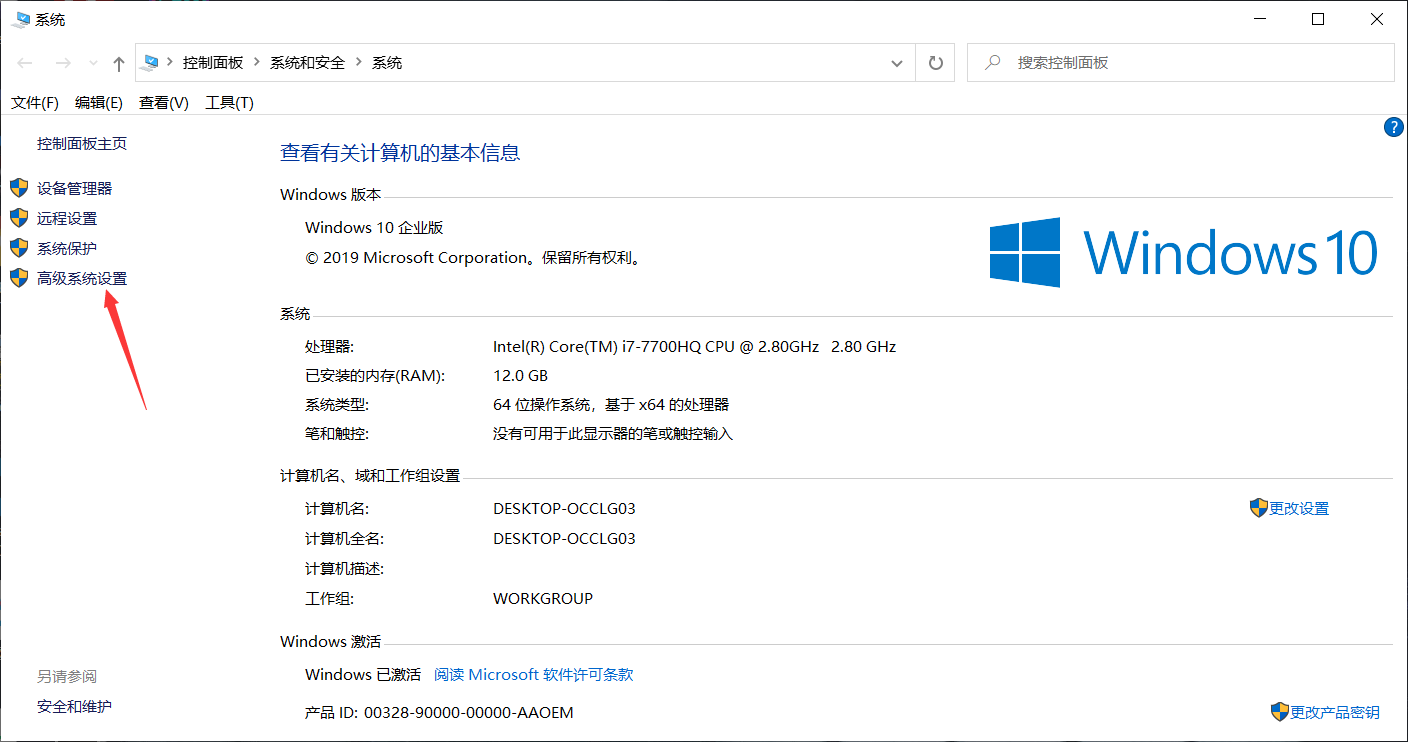Click 更改设置 link
The height and width of the screenshot is (742, 1408).
pos(1299,508)
